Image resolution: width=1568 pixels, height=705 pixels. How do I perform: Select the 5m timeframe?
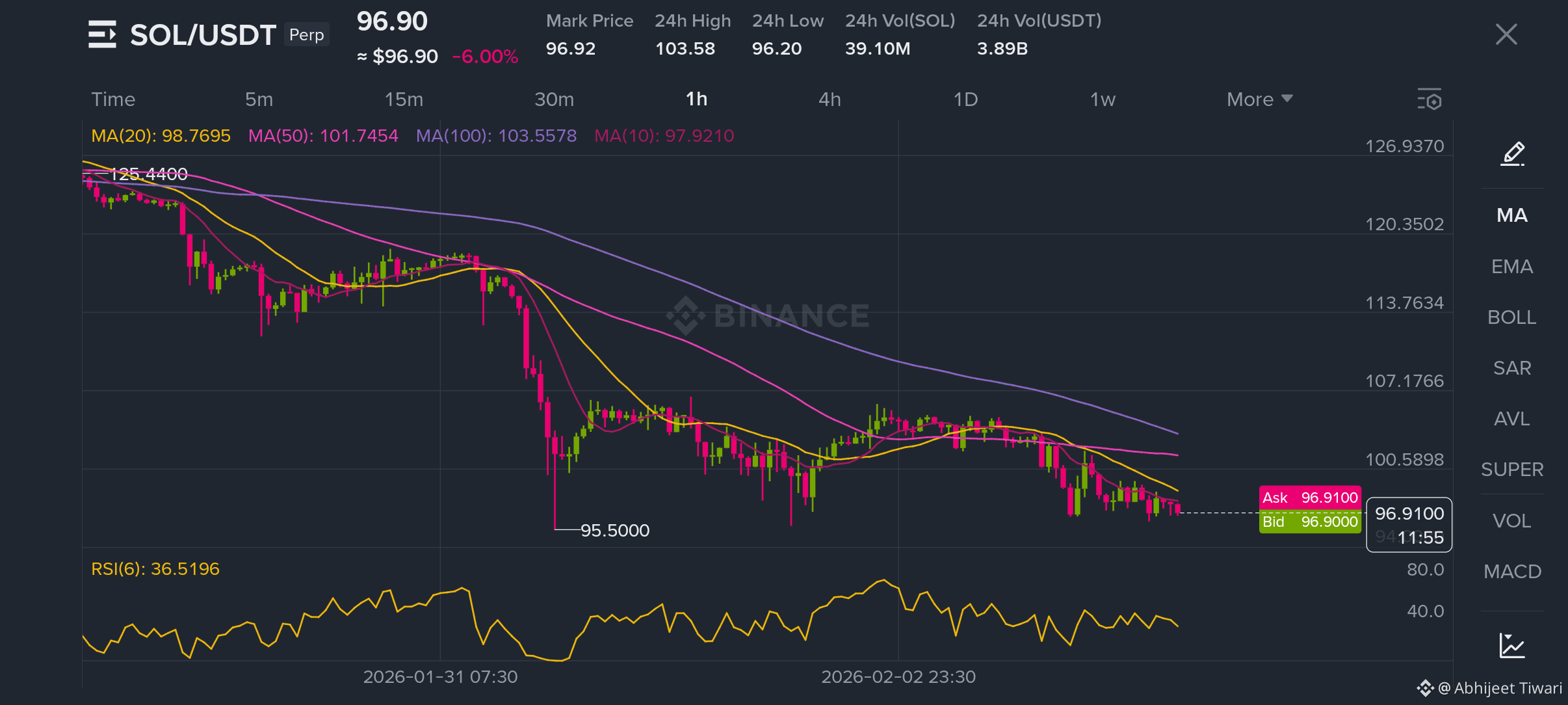(259, 100)
